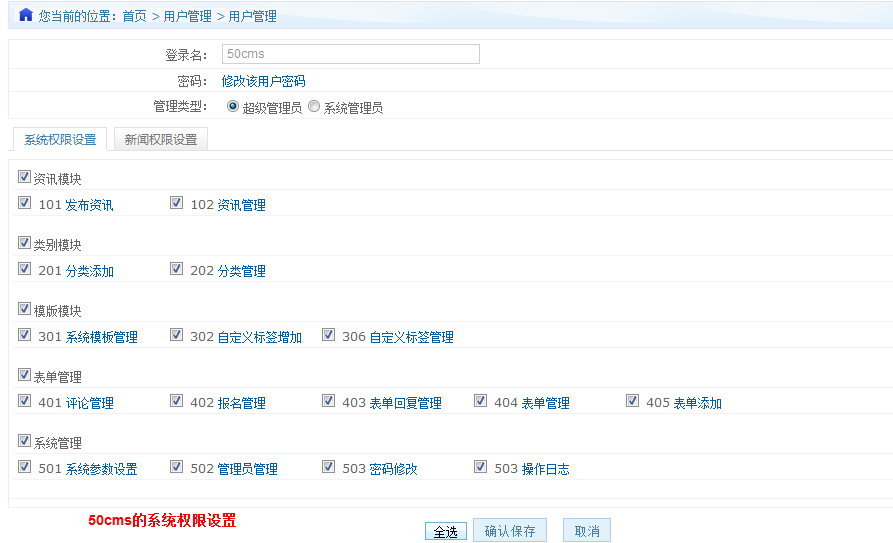Click the 修改该用户密码 link

tap(263, 81)
